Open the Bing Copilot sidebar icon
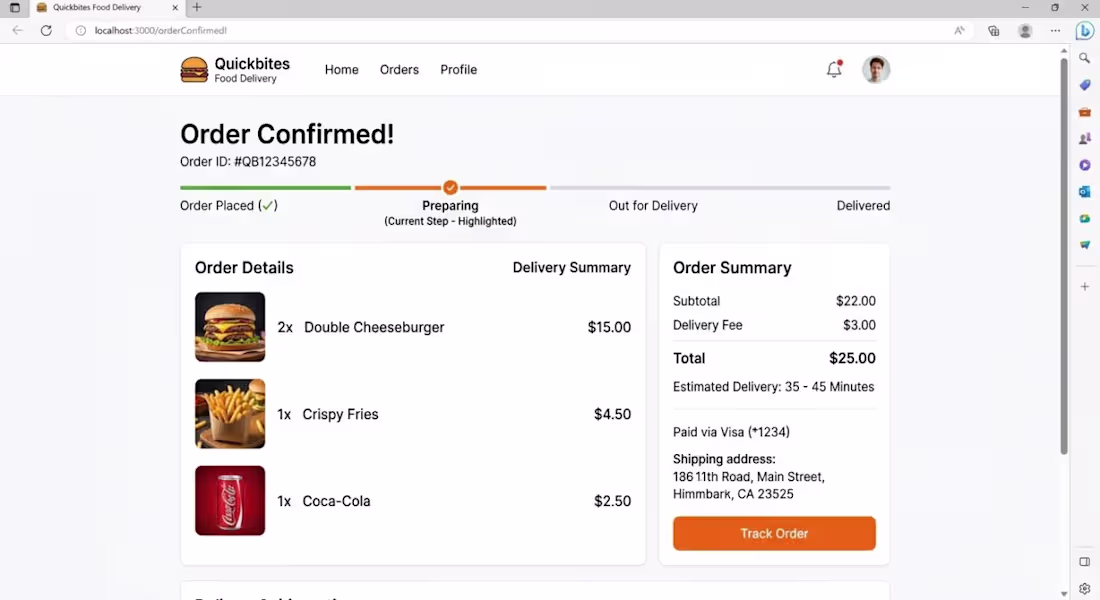Viewport: 1100px width, 600px height. click(1085, 30)
